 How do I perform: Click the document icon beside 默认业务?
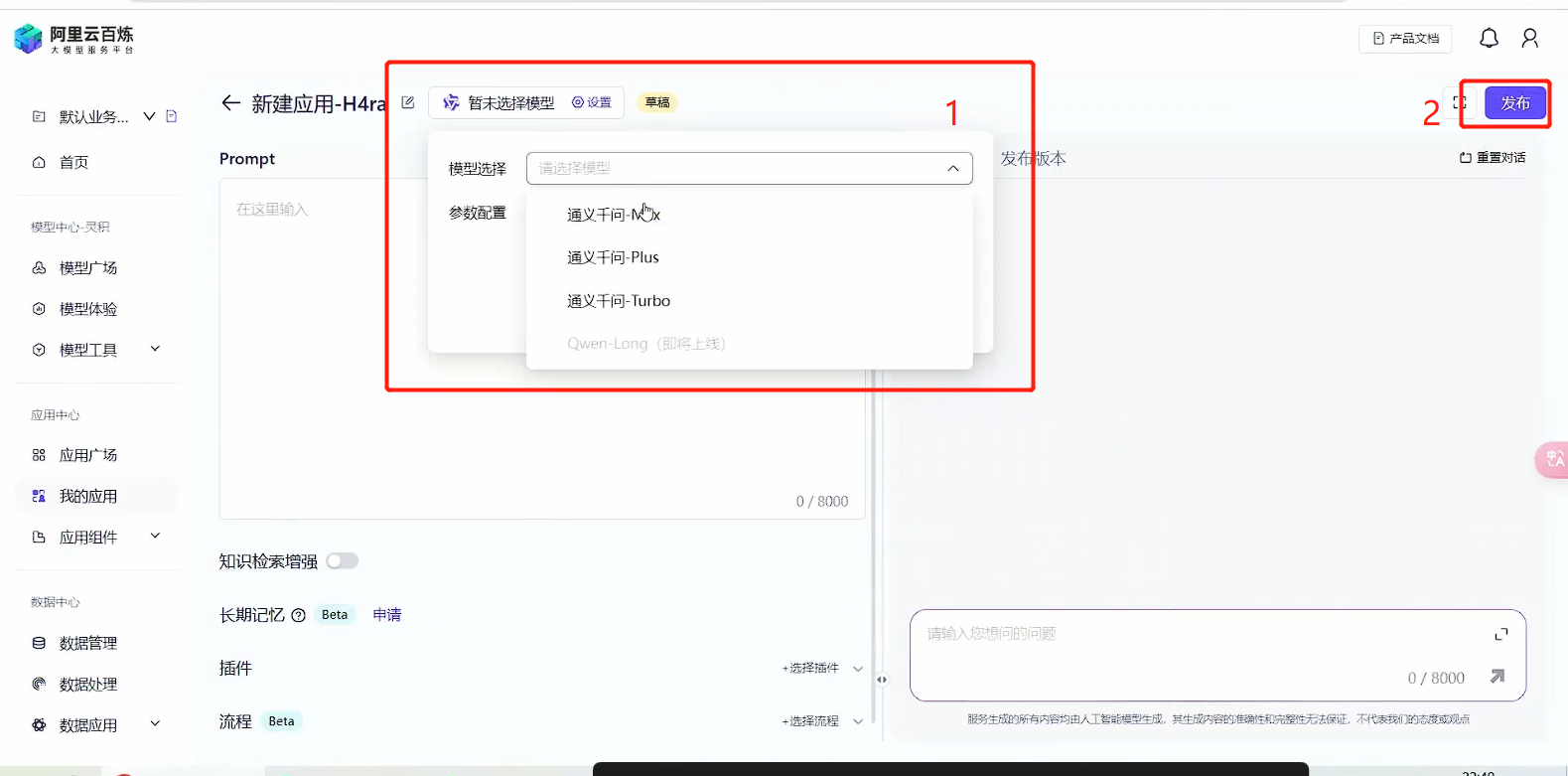pyautogui.click(x=172, y=116)
